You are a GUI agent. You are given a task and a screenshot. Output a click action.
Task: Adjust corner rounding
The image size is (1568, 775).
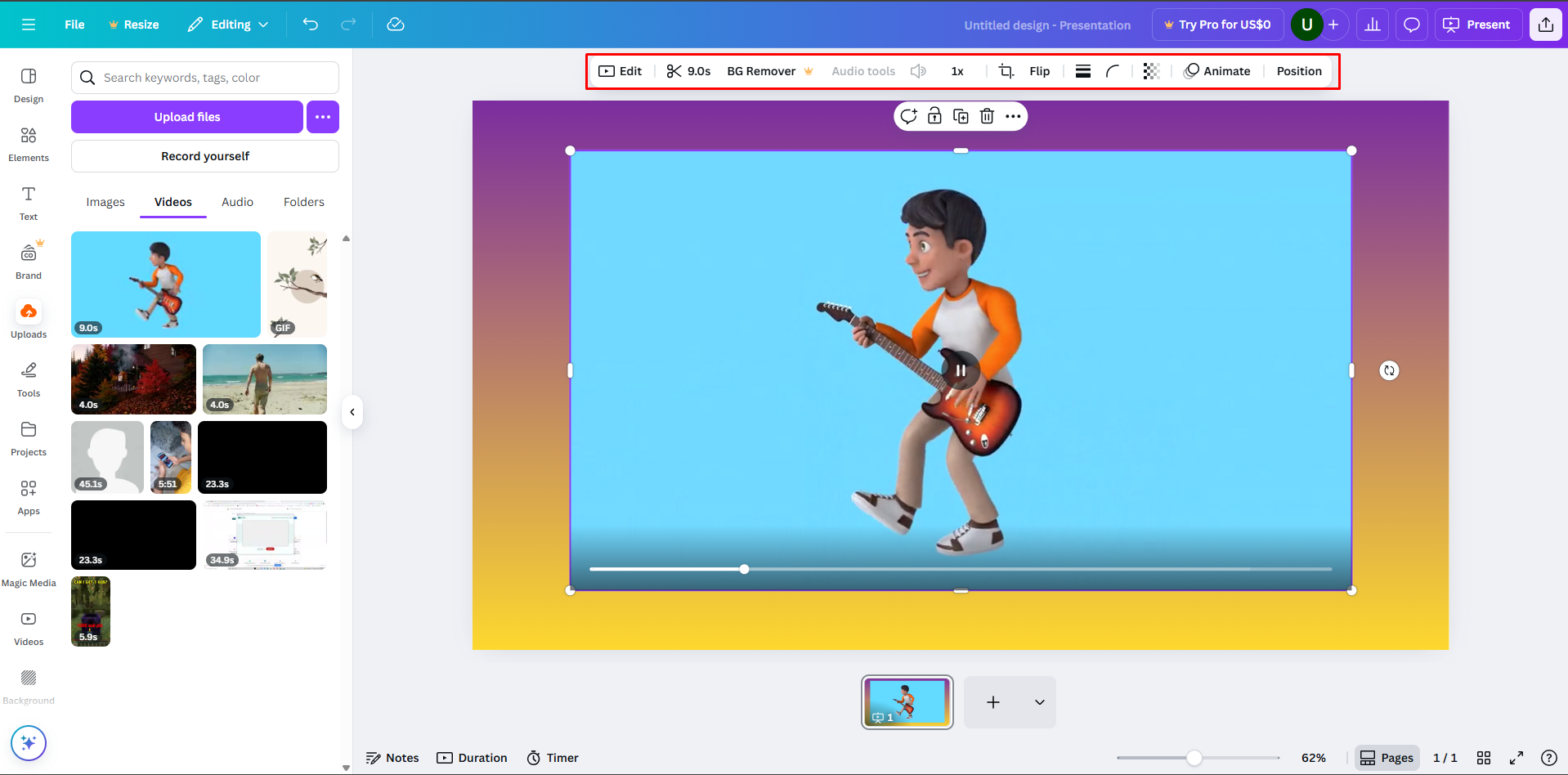point(1113,71)
